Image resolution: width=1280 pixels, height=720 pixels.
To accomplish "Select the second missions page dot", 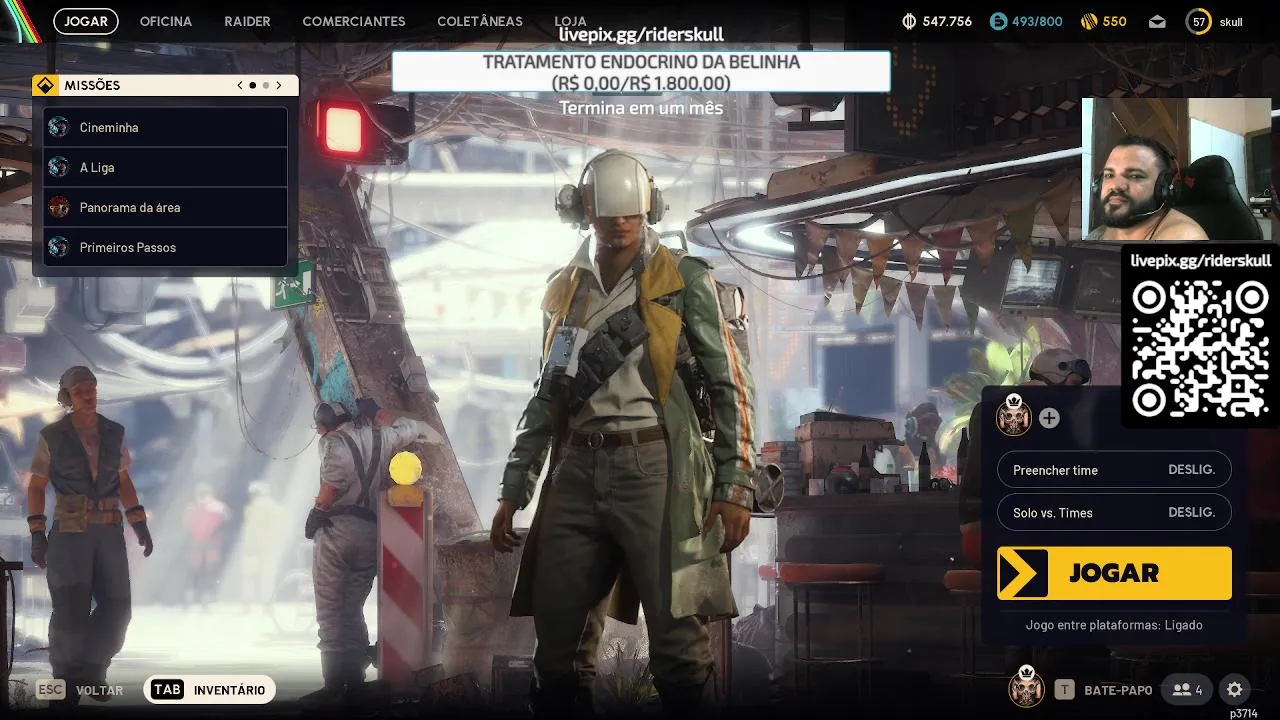I will (x=266, y=85).
